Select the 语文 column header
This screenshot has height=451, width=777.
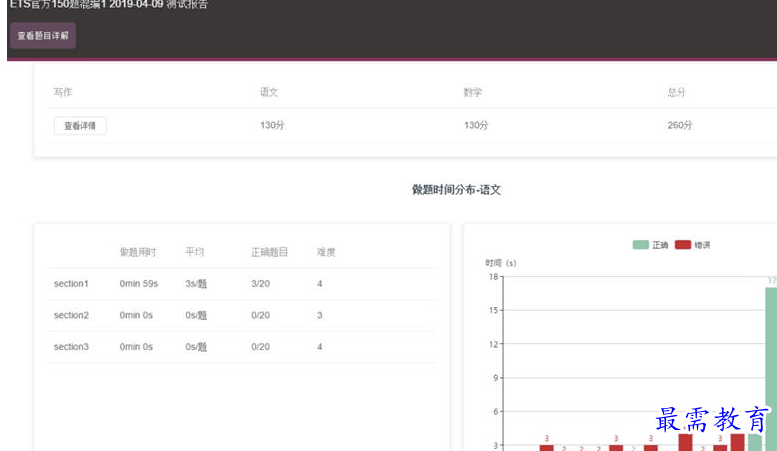[269, 92]
